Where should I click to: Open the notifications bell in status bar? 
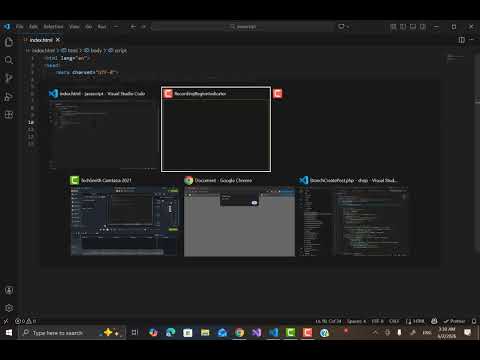click(474, 321)
